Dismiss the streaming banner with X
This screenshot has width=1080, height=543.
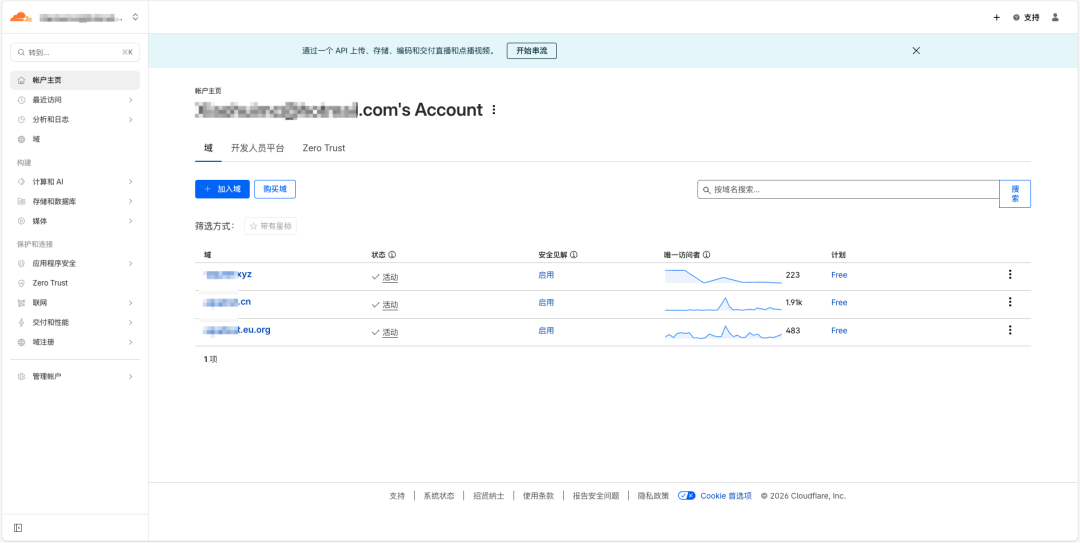click(x=916, y=51)
